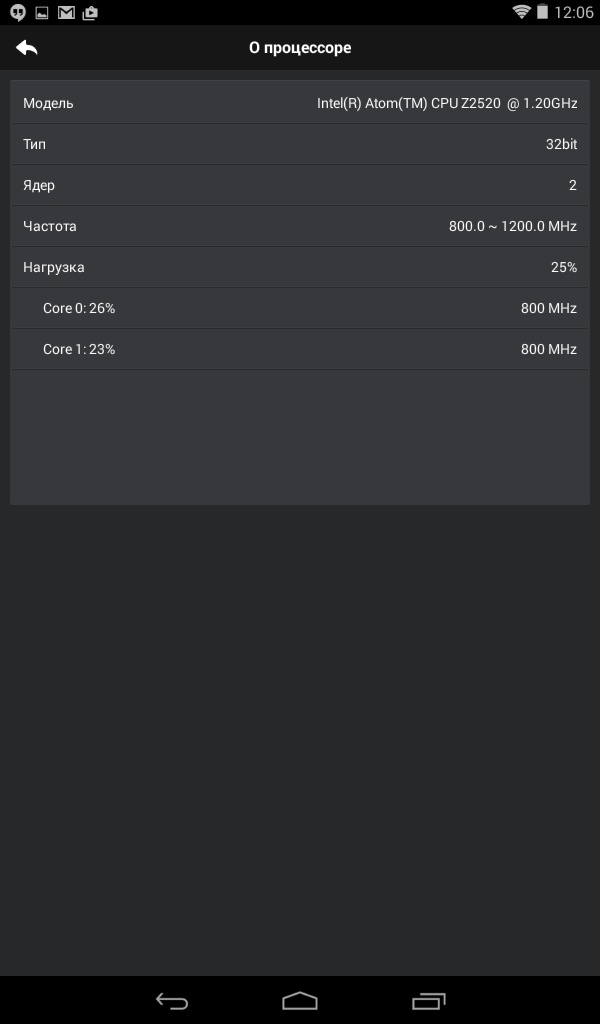The image size is (600, 1024).
Task: Tap the "О процессоре" title
Action: 300,47
